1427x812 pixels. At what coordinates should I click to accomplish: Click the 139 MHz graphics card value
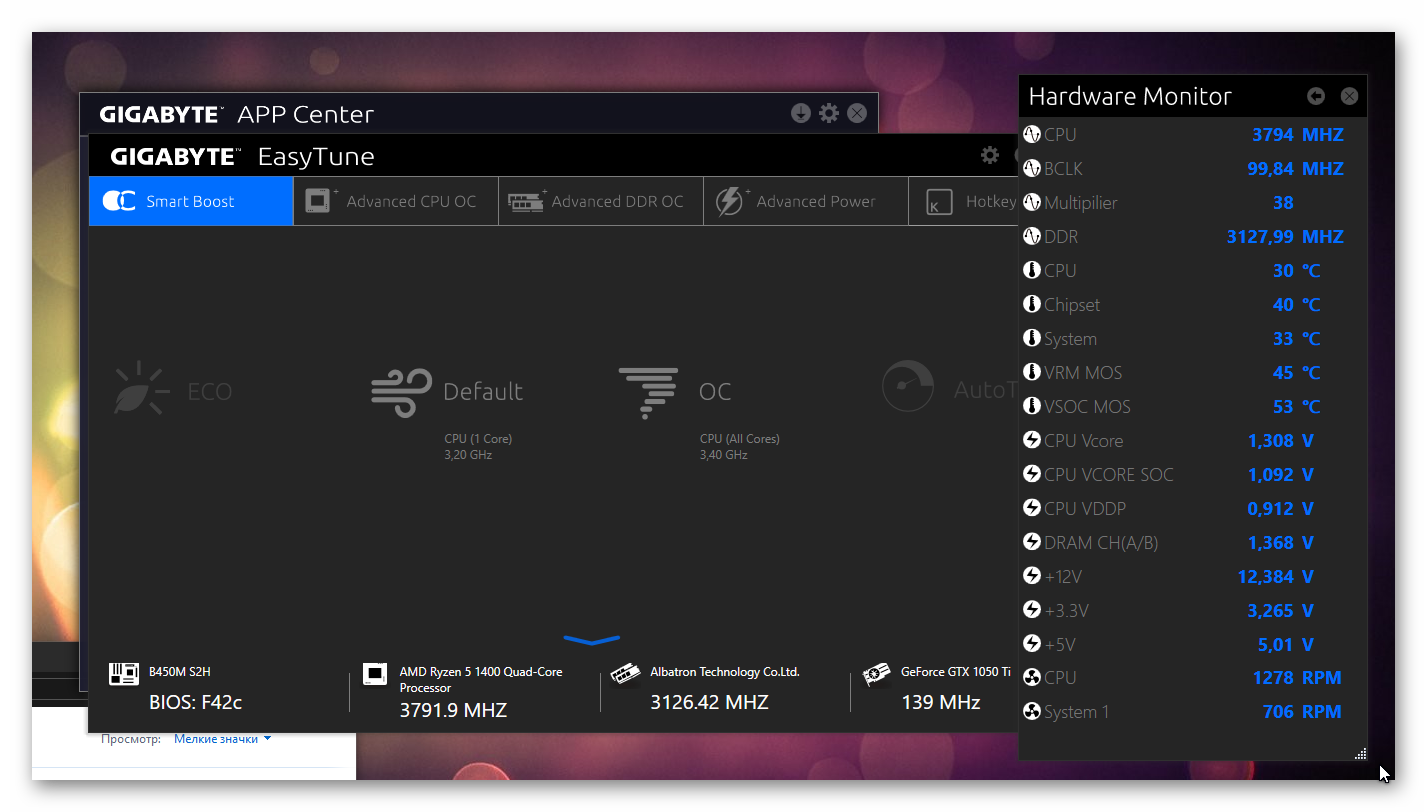tap(940, 703)
